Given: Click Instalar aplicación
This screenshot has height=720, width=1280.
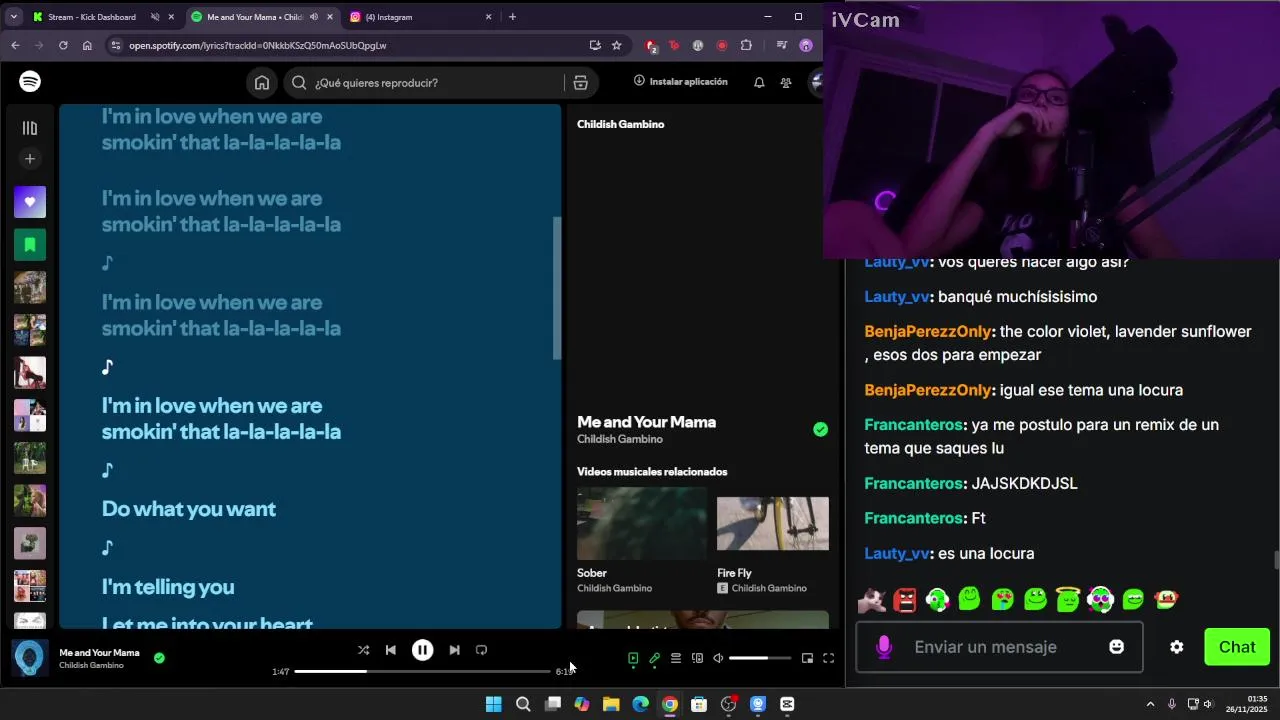Looking at the screenshot, I should click(681, 82).
